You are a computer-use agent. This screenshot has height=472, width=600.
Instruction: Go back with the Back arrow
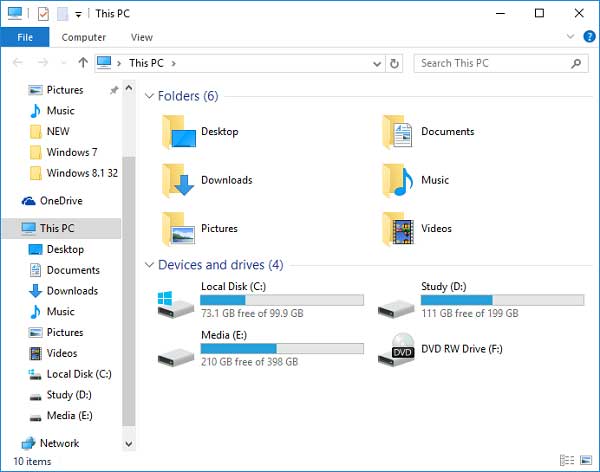tap(18, 62)
